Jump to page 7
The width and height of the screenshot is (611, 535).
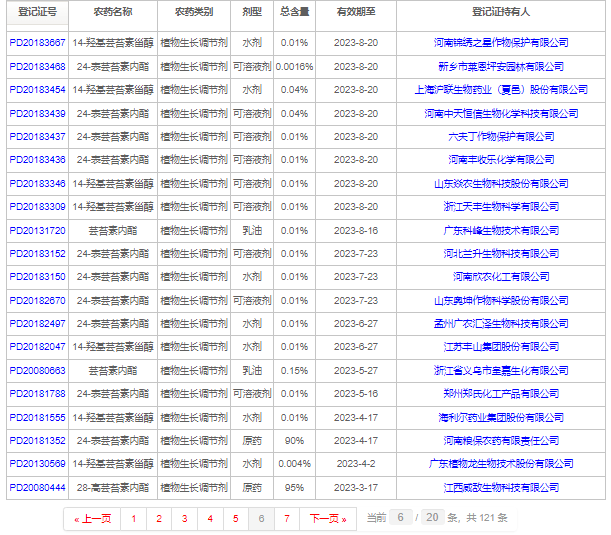[287, 519]
